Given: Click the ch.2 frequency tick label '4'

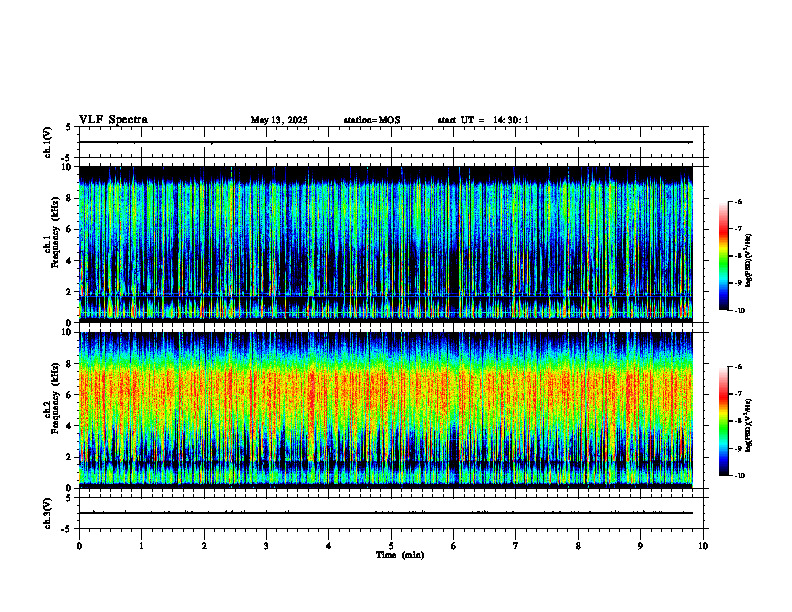Looking at the screenshot, I should pos(70,426).
